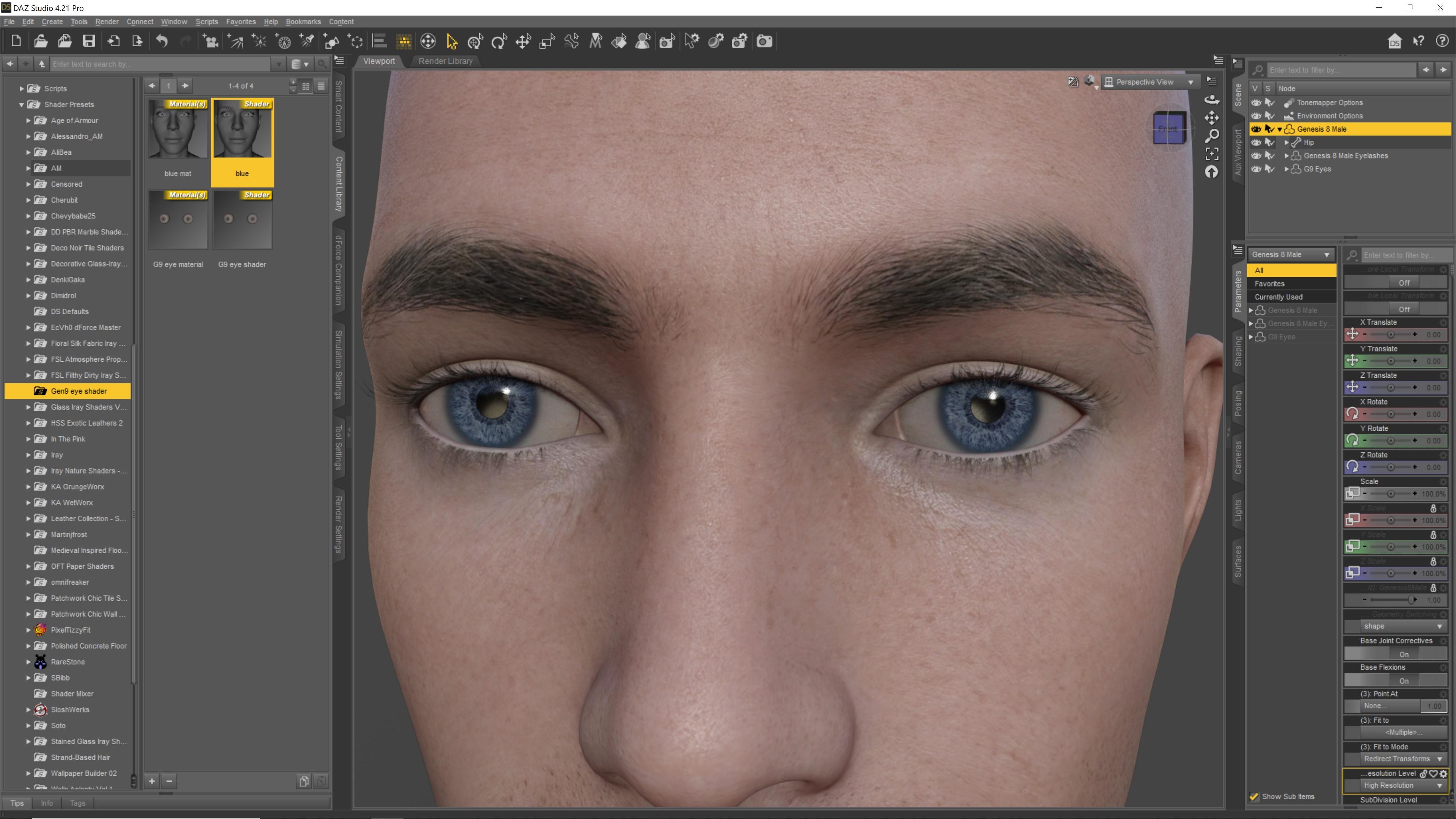Click the viewport zoom magnifier icon
This screenshot has height=819, width=1456.
tap(1212, 136)
